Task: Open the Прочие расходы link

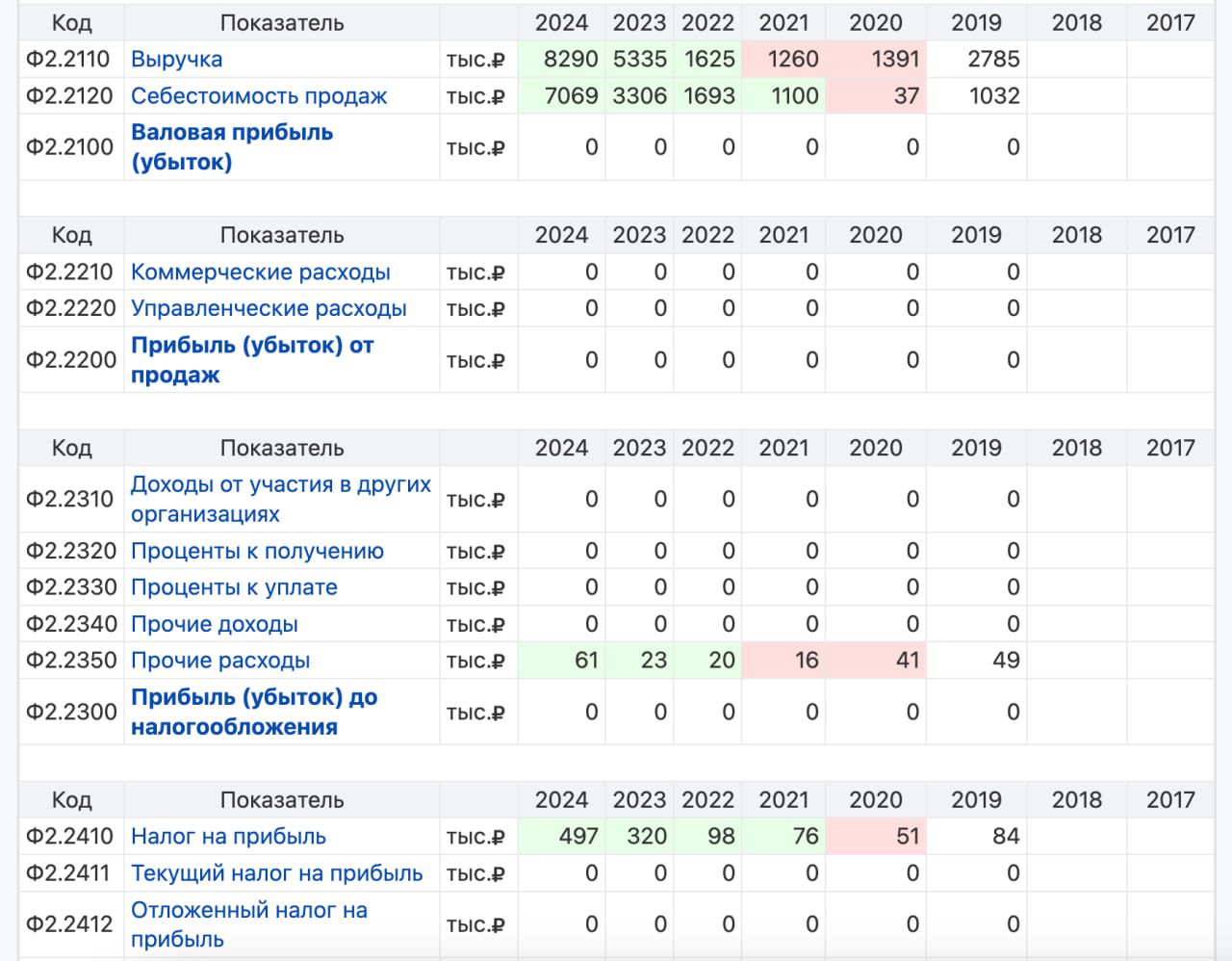Action: [x=220, y=662]
